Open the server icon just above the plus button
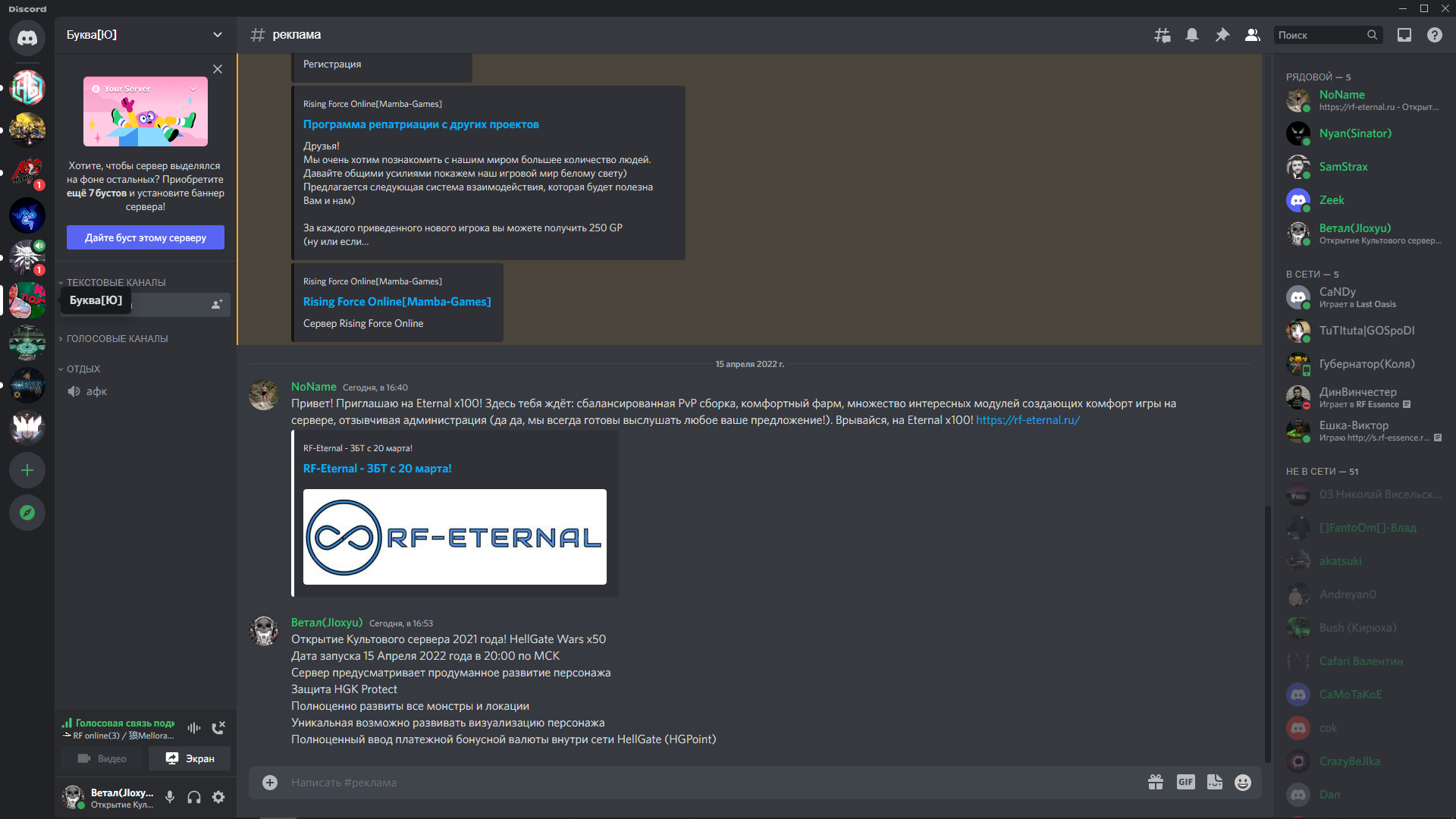 click(27, 428)
